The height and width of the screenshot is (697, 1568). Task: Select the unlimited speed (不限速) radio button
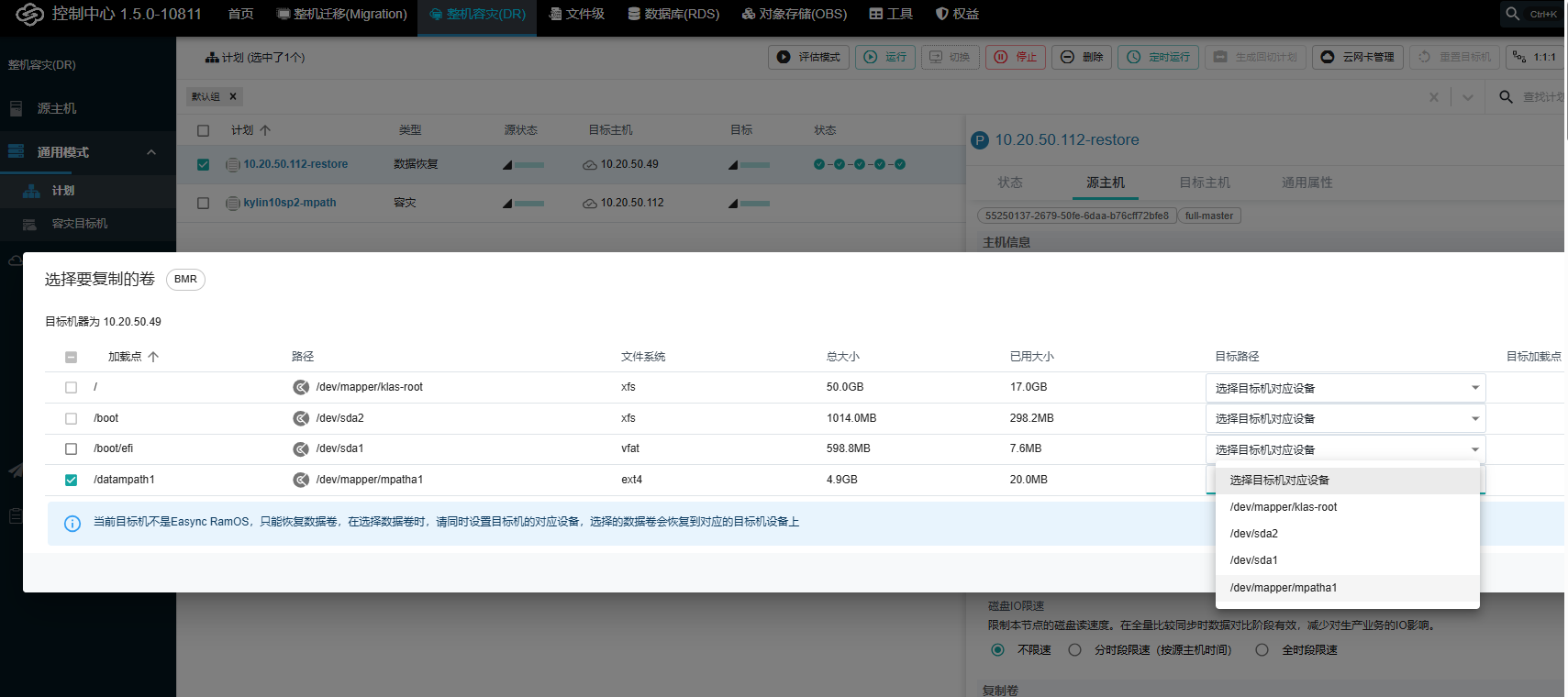(x=997, y=650)
